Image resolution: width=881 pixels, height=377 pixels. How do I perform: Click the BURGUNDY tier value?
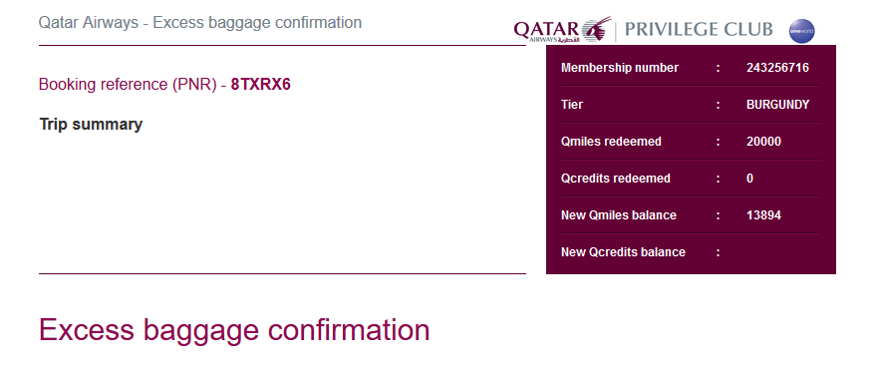[778, 105]
